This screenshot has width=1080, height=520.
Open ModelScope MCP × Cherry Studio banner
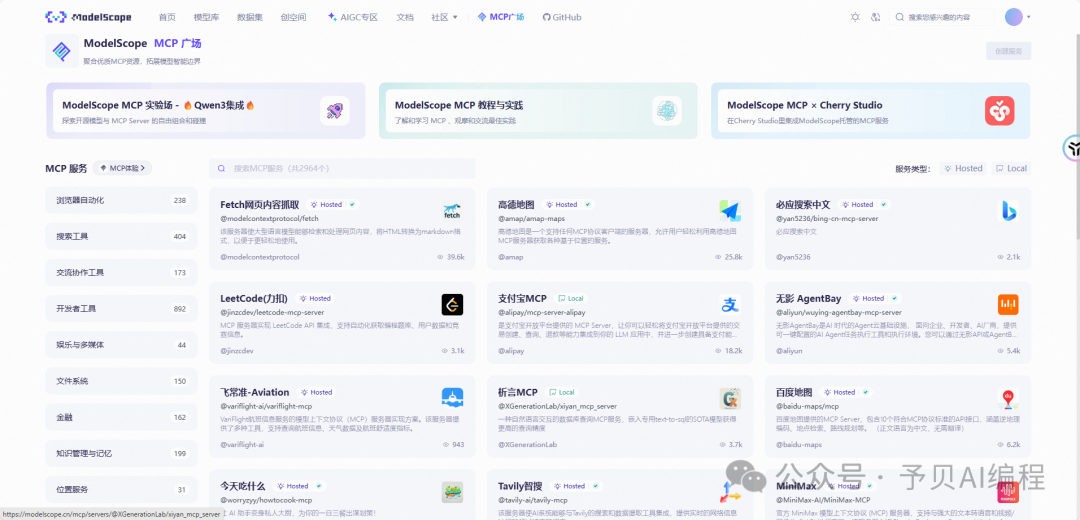(871, 111)
